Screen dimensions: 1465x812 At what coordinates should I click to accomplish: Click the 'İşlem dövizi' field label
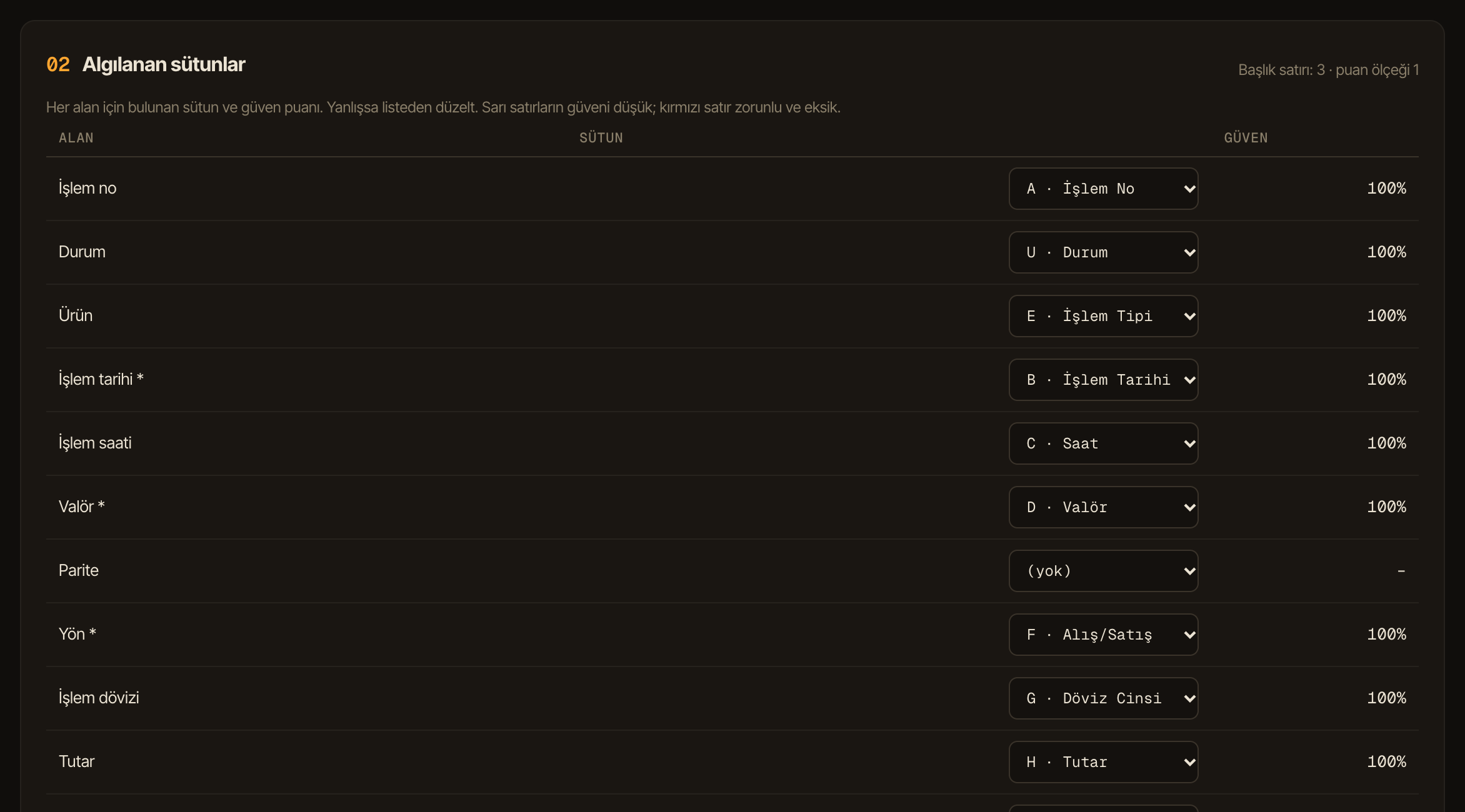coord(99,698)
